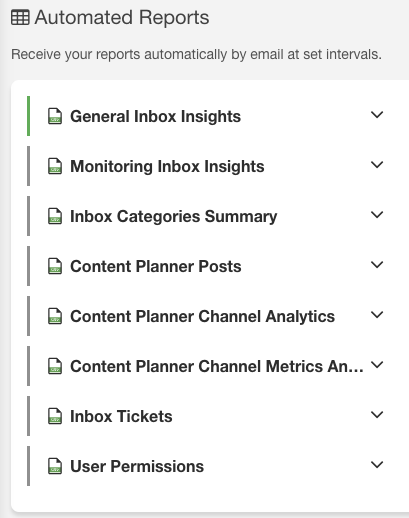Click the CSV icon beside Inbox Tickets

[x=55, y=416]
